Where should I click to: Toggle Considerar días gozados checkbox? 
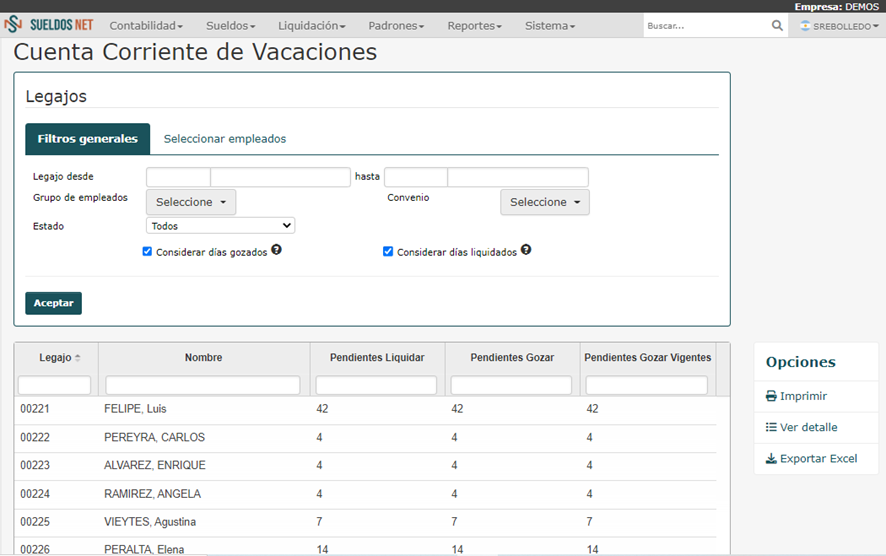point(147,251)
